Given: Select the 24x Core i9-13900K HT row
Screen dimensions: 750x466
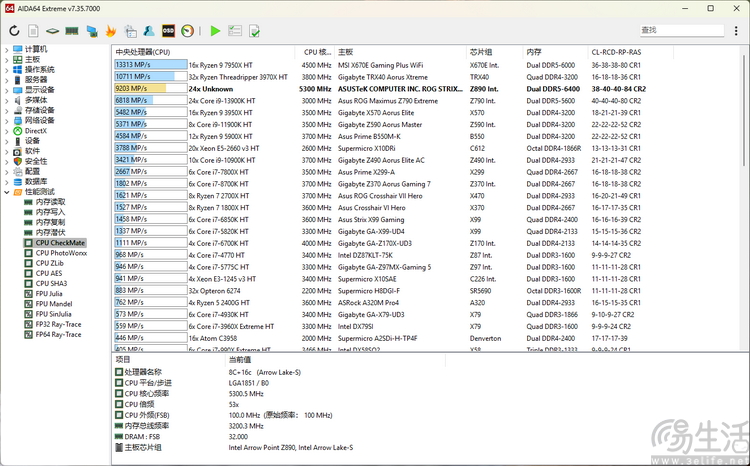Looking at the screenshot, I should [380, 100].
